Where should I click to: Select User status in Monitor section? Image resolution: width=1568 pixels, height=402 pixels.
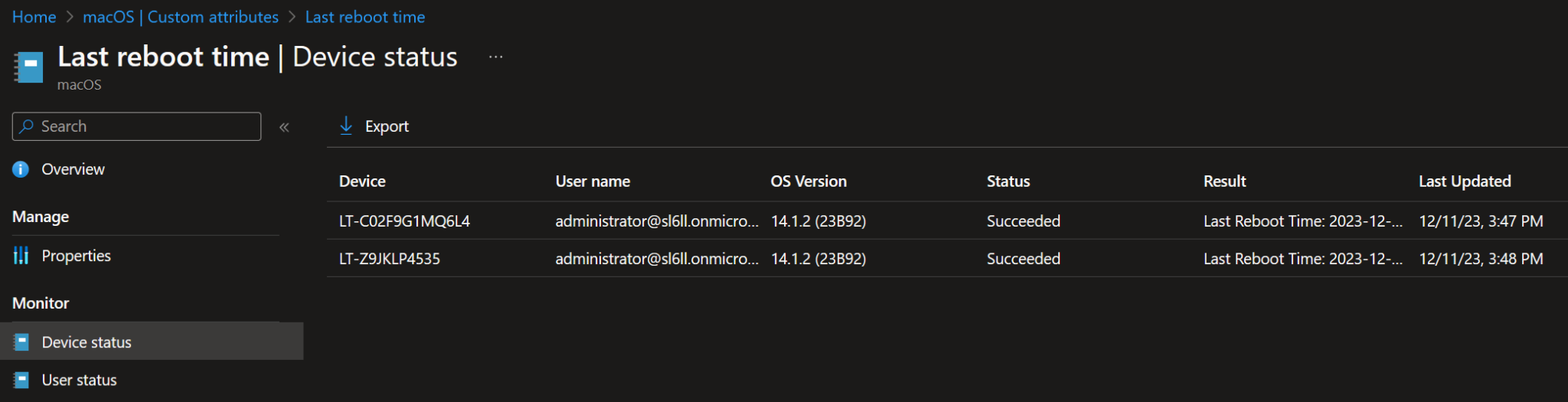[x=79, y=380]
